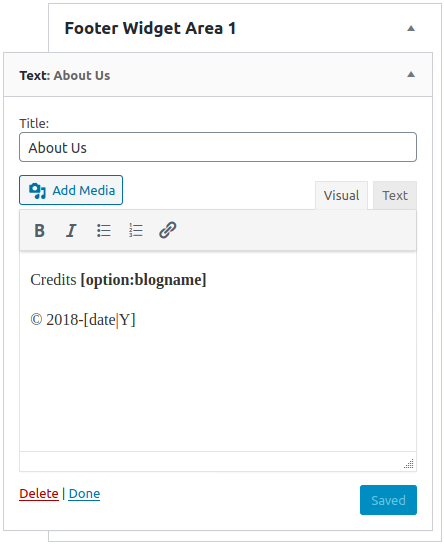Image resolution: width=444 pixels, height=544 pixels.
Task: Insert a numbered list
Action: click(x=135, y=230)
